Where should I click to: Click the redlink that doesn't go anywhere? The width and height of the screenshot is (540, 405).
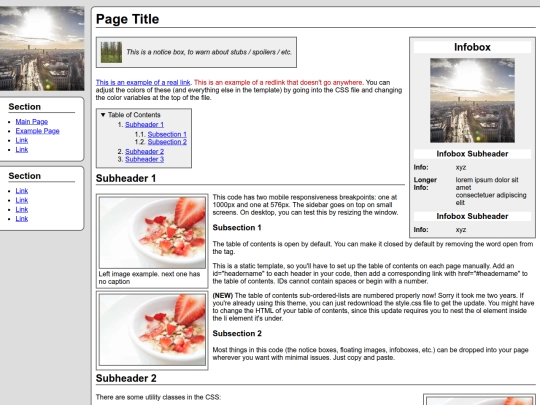click(278, 82)
